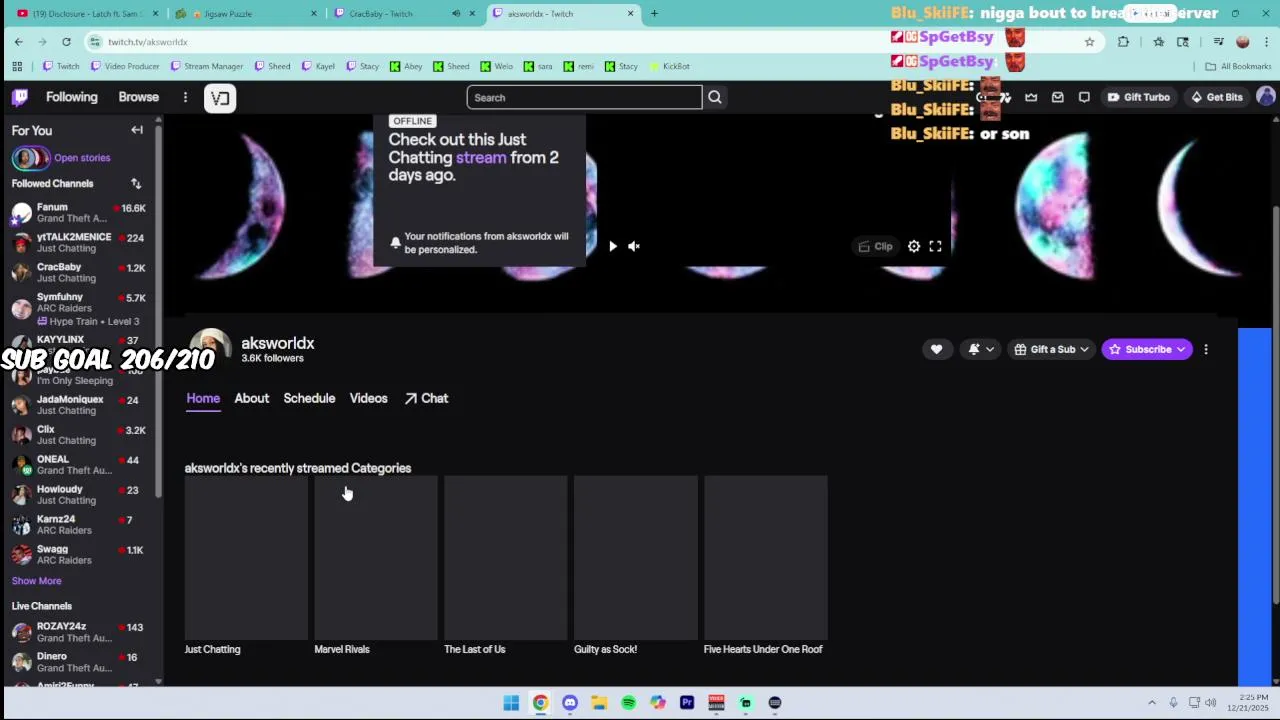Switch to the Schedule tab
The height and width of the screenshot is (720, 1280).
tap(309, 398)
